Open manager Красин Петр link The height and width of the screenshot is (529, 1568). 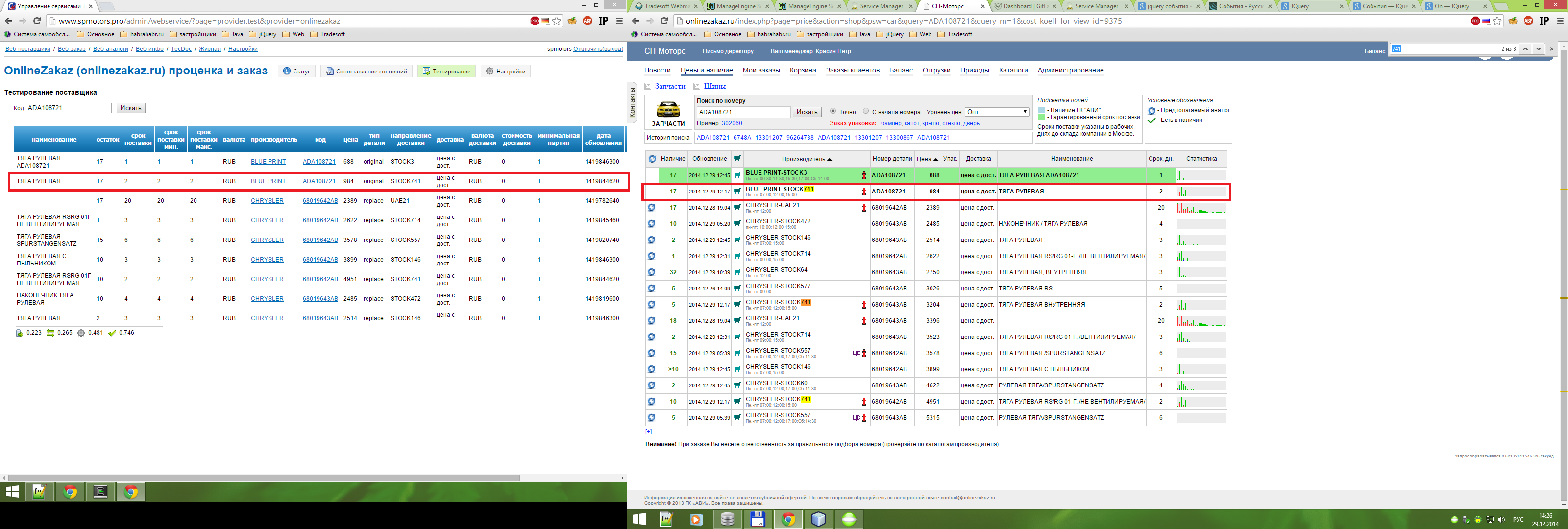point(833,51)
